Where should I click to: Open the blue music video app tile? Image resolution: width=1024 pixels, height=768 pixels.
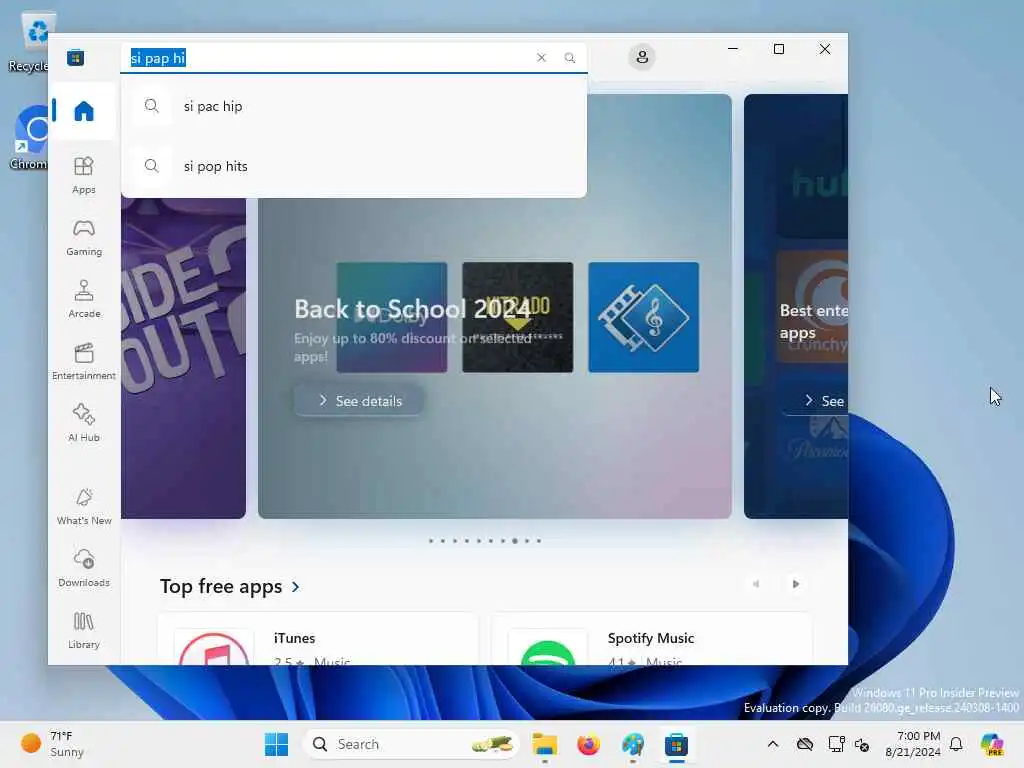[x=643, y=317]
